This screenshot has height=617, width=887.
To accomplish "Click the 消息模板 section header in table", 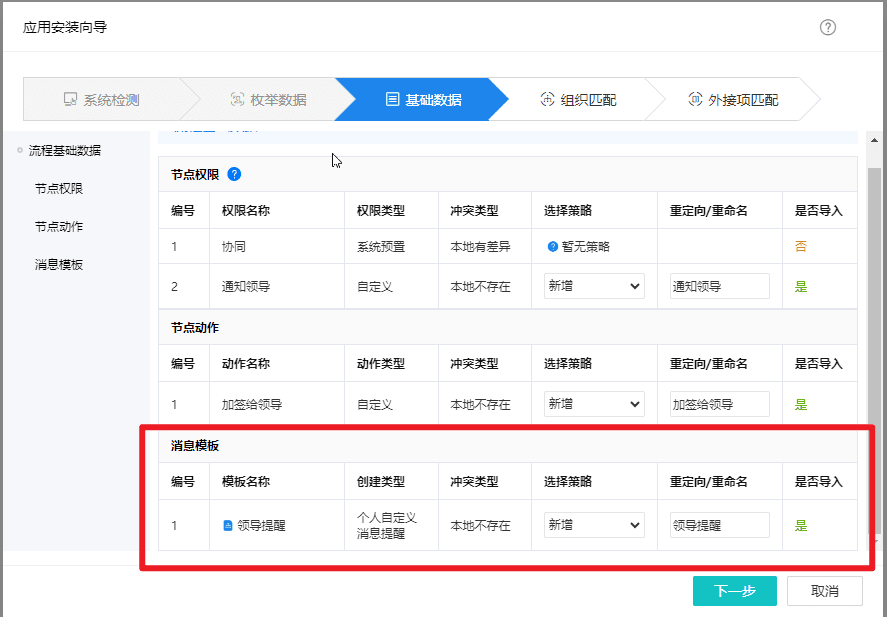I will coord(195,446).
